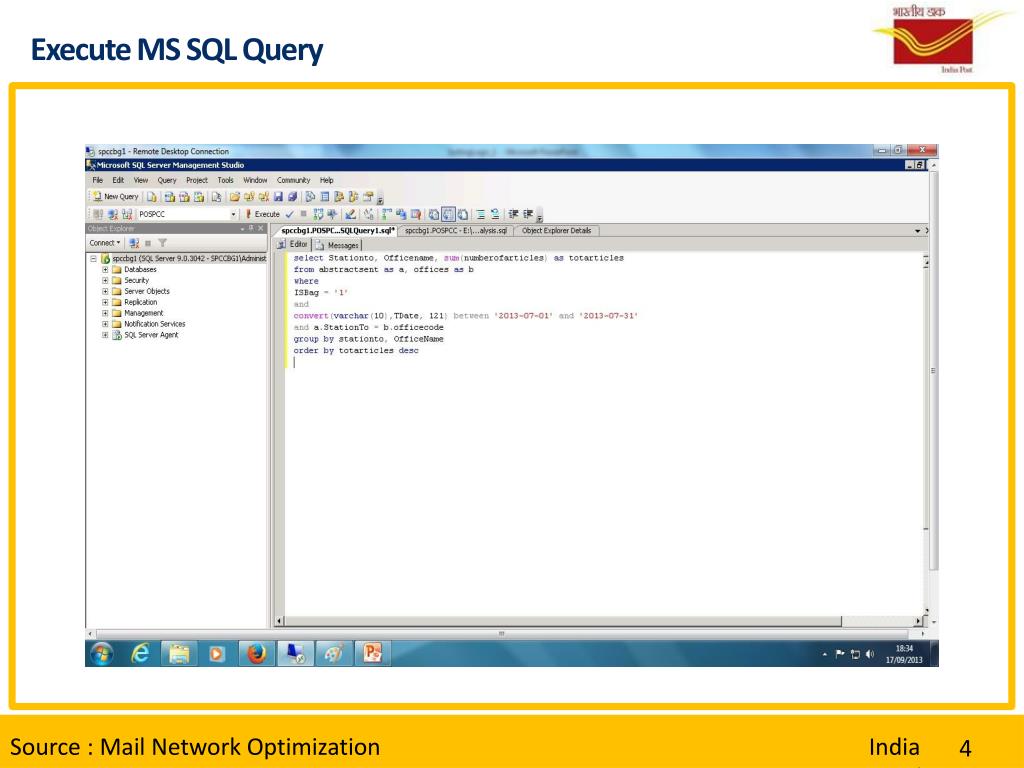Click the Open File folder icon

(x=234, y=197)
